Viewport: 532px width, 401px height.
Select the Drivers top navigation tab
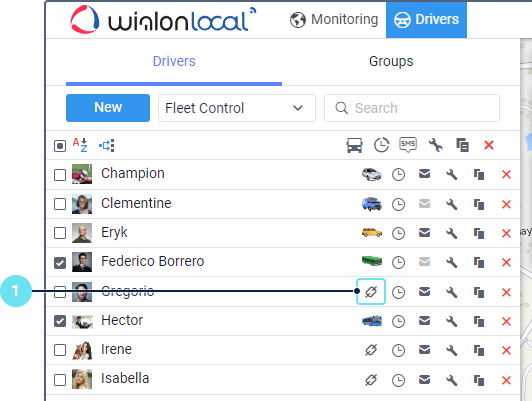pyautogui.click(x=426, y=20)
